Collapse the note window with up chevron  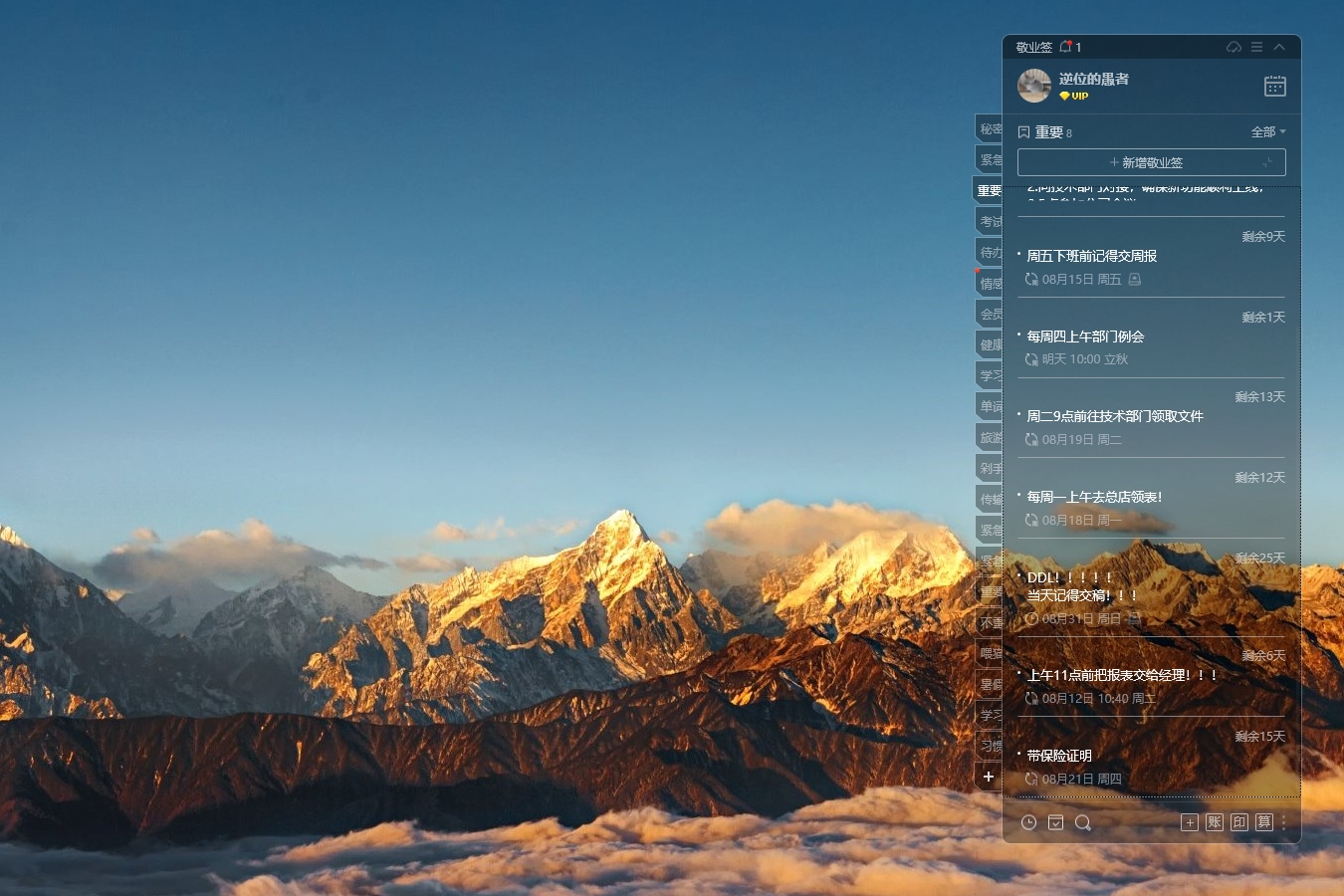click(x=1279, y=47)
